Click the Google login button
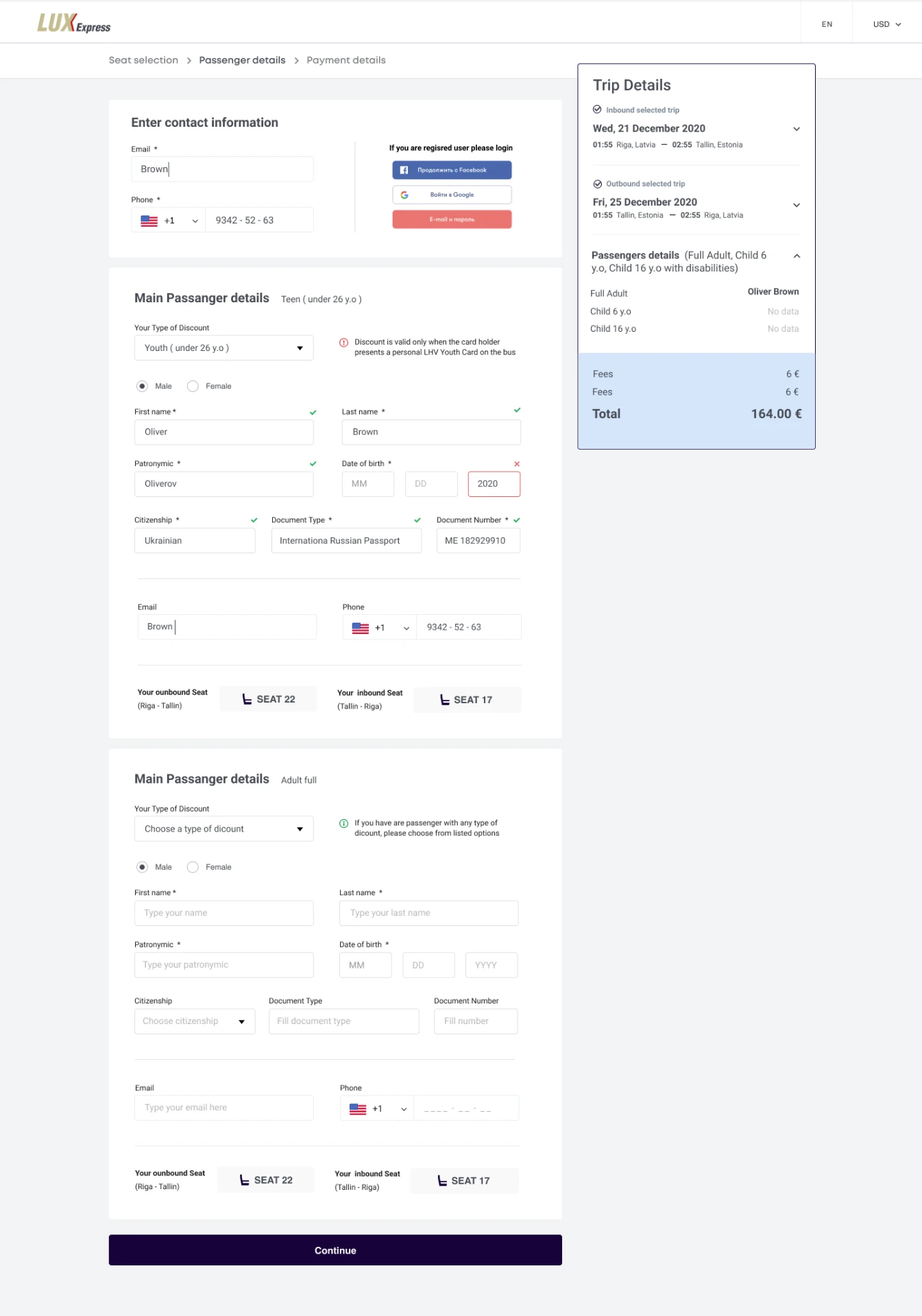The image size is (922, 1316). pos(452,195)
